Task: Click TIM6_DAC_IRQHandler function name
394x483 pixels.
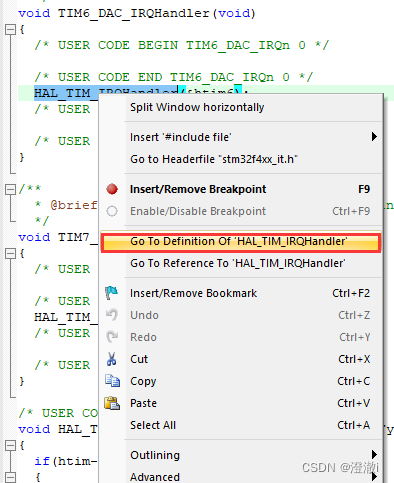Action: pos(134,13)
